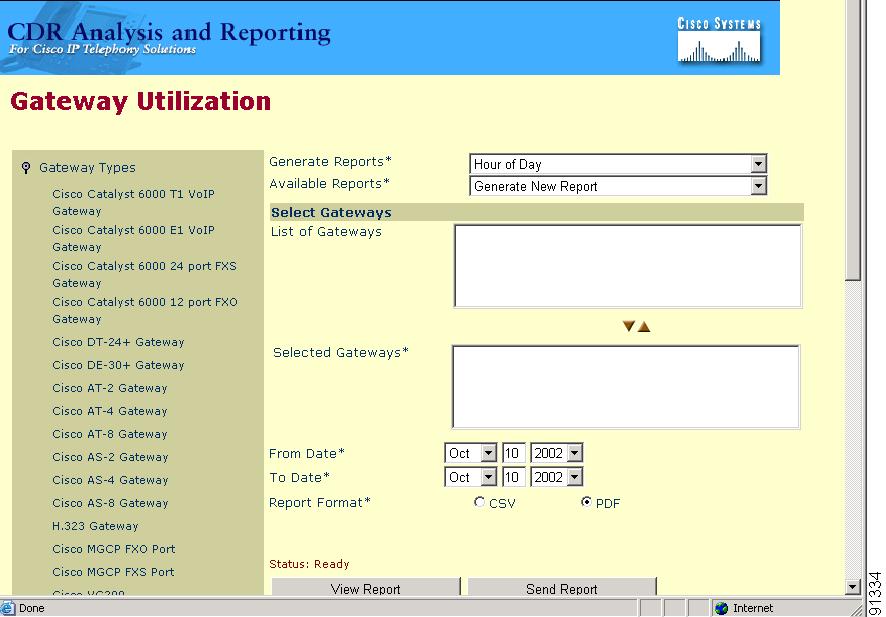Click the CDR Analysis and Reporting banner title

pos(169,33)
